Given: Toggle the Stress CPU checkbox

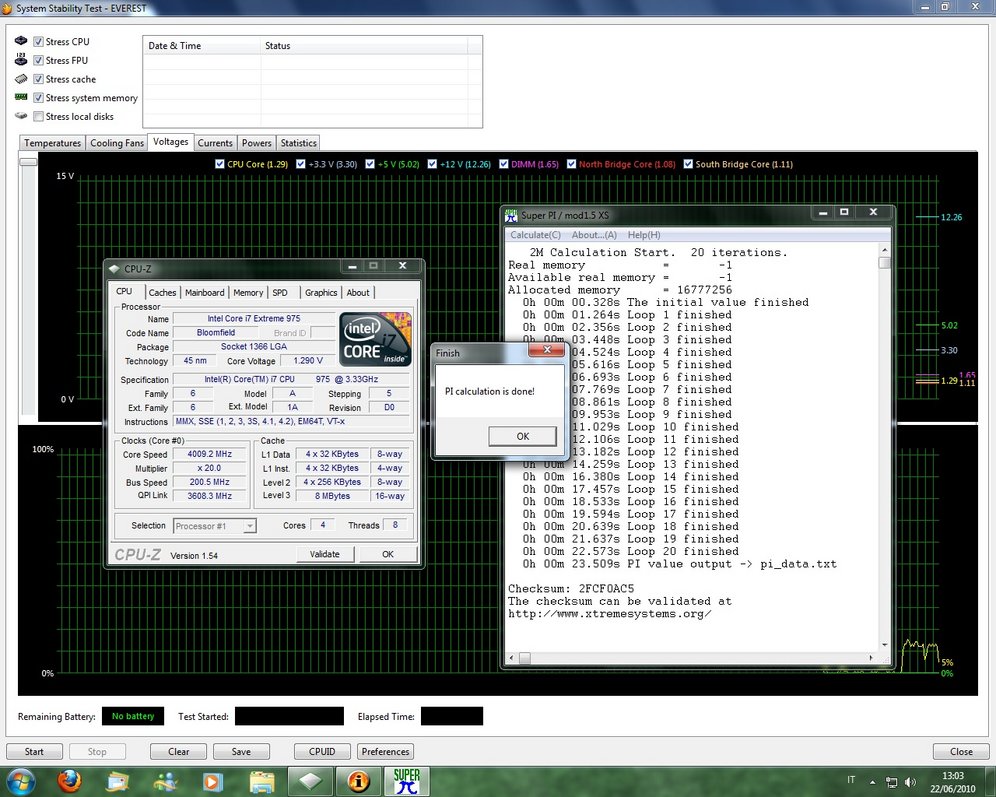Looking at the screenshot, I should pyautogui.click(x=39, y=41).
